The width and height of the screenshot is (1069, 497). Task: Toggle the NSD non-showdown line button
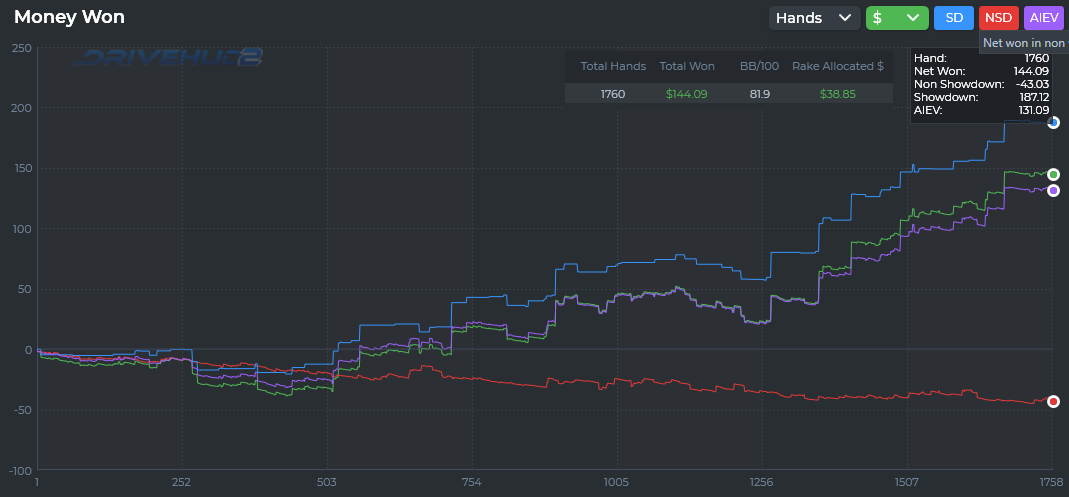[x=999, y=18]
